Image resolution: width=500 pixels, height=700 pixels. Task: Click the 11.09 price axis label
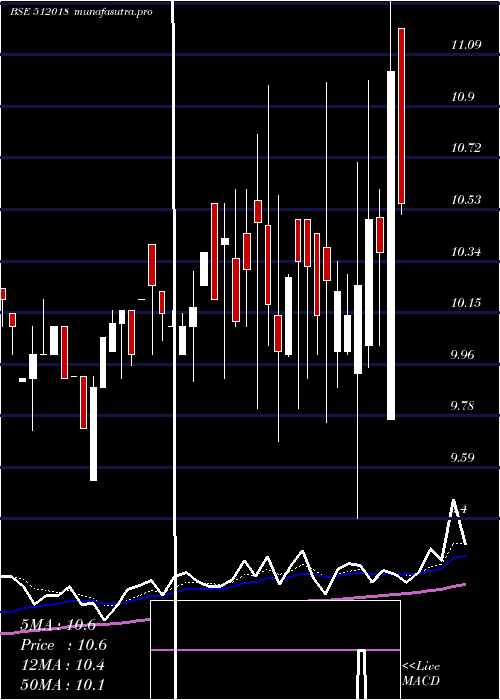[x=466, y=45]
